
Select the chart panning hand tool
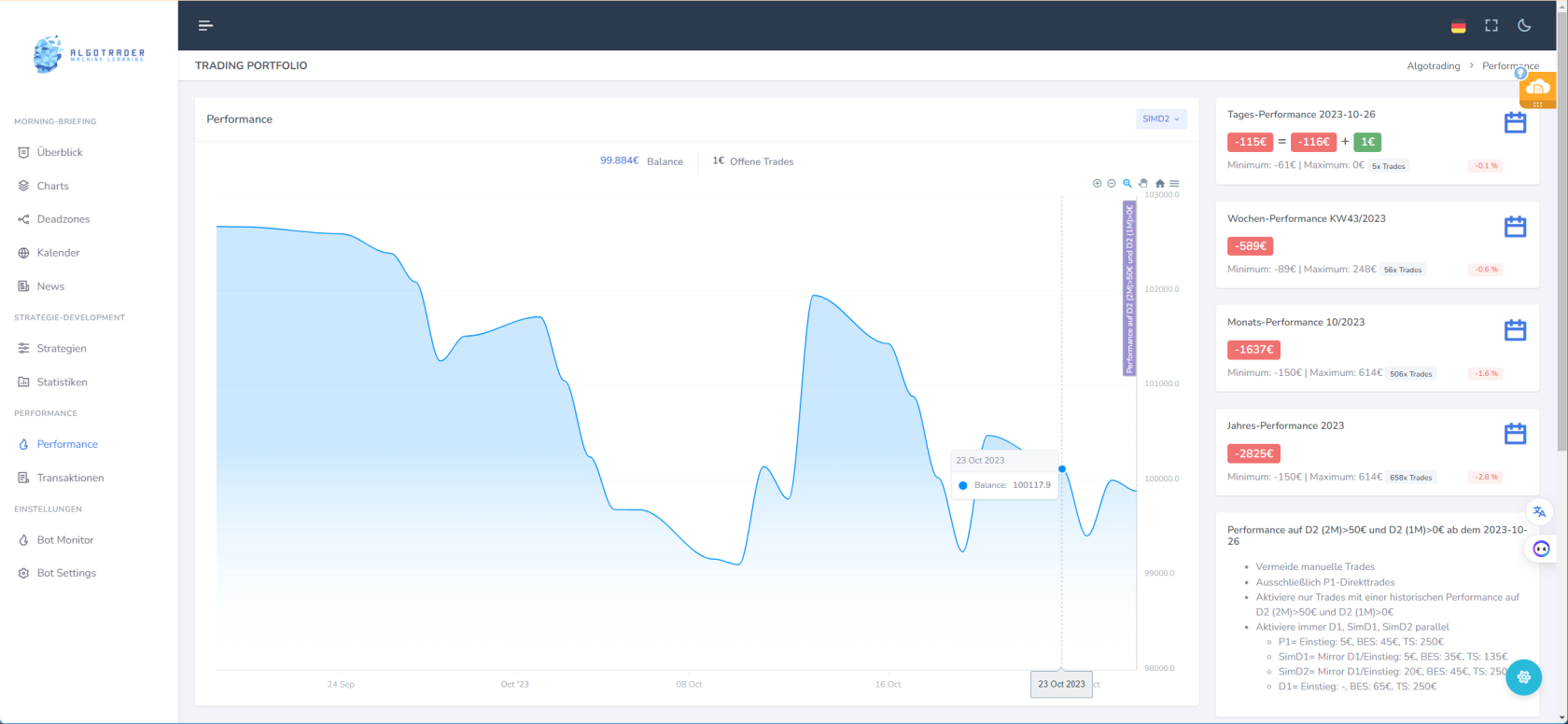click(x=1143, y=184)
